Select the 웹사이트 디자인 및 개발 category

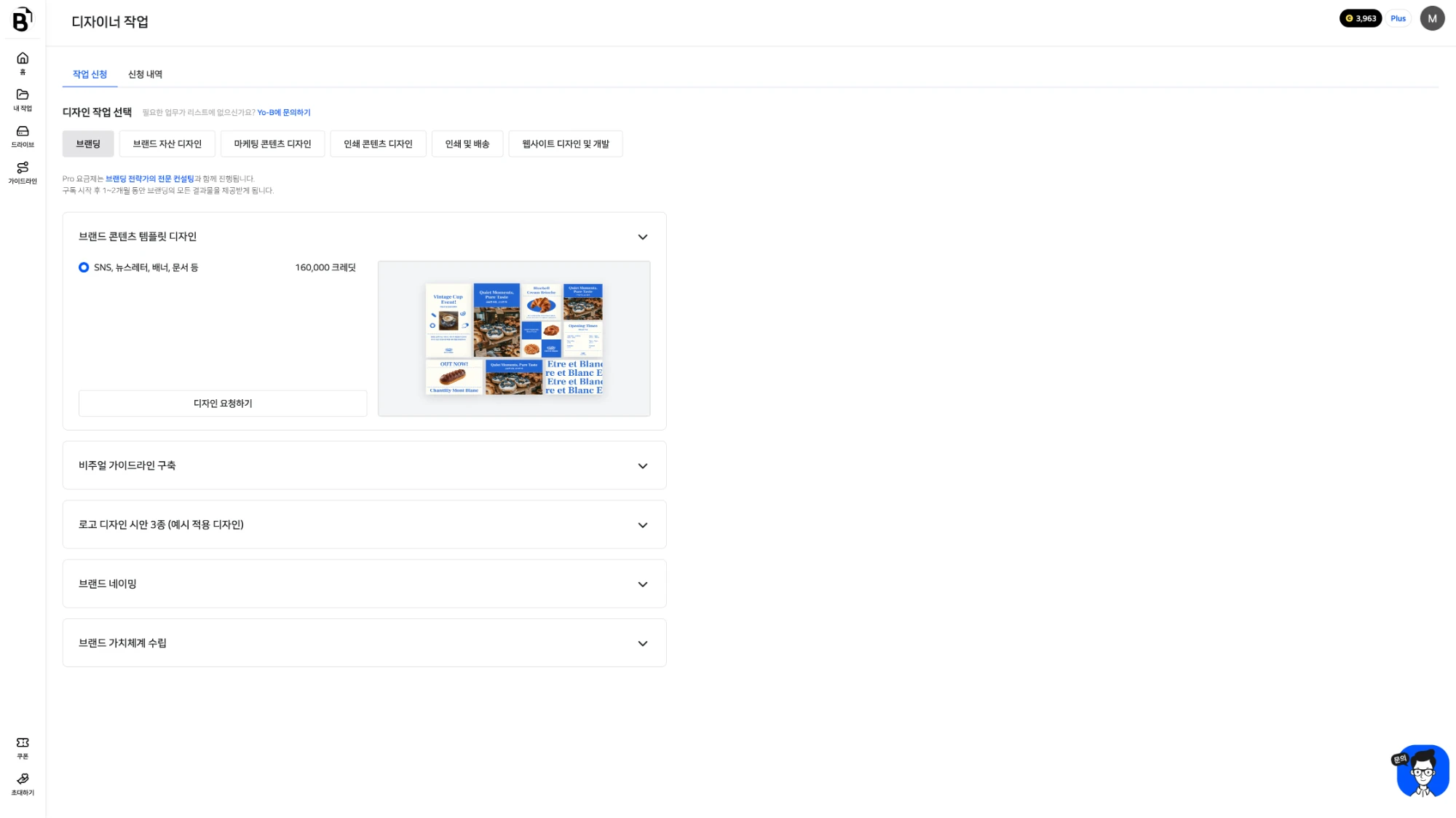point(566,143)
